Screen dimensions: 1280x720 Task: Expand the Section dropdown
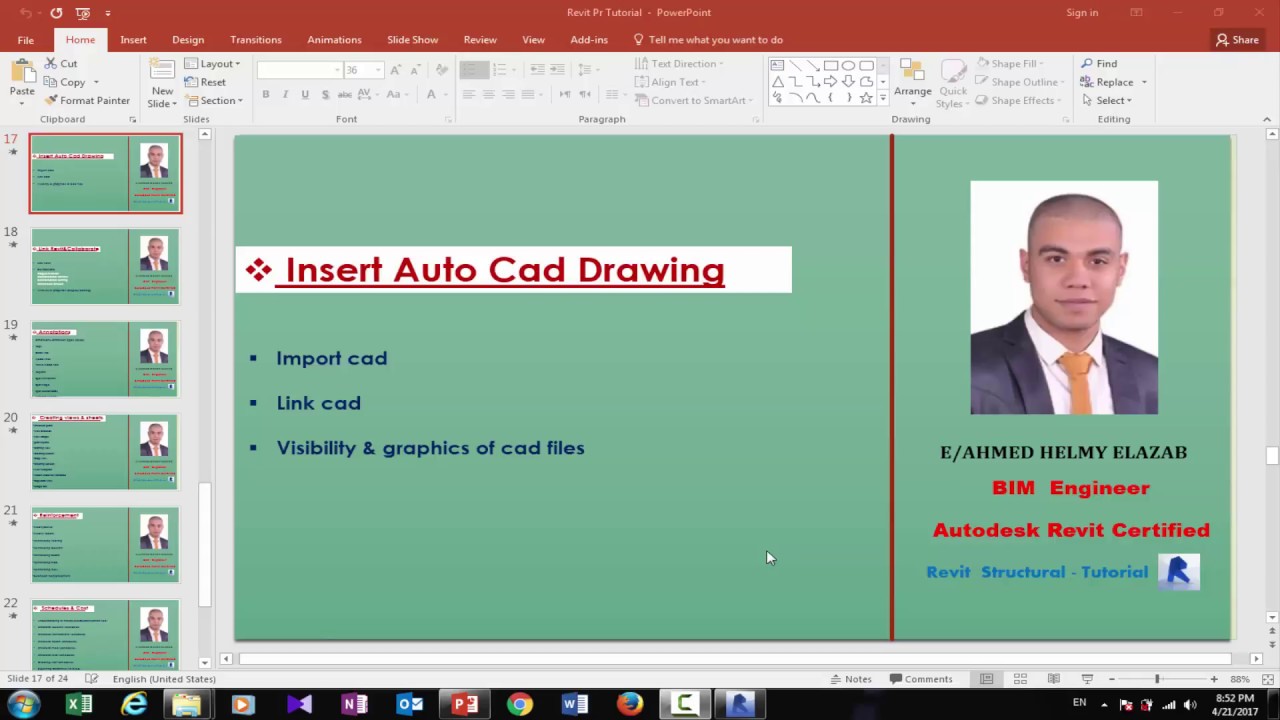[x=213, y=101]
